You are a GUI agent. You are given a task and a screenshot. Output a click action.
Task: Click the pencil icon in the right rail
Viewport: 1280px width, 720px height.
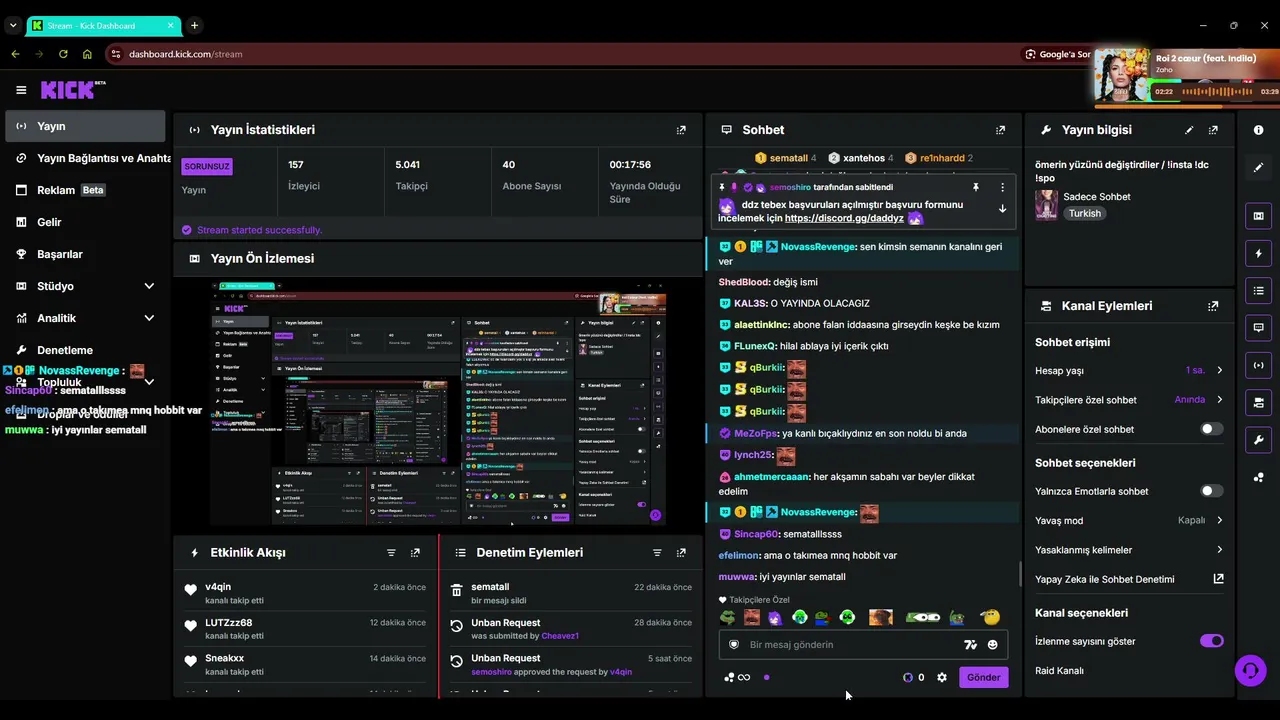click(1258, 167)
